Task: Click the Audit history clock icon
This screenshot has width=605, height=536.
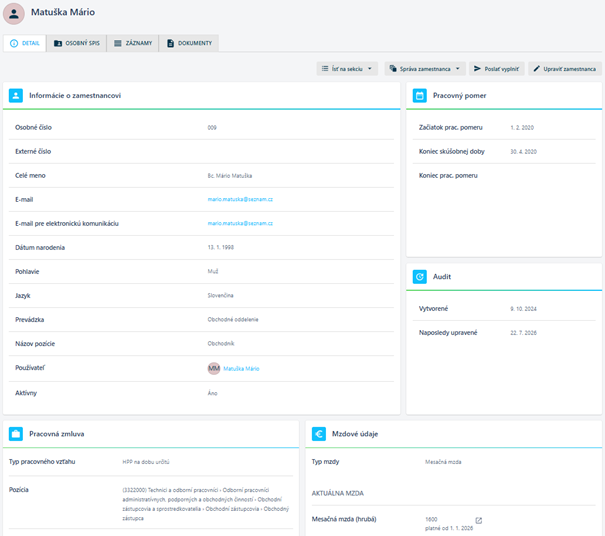Action: 419,276
